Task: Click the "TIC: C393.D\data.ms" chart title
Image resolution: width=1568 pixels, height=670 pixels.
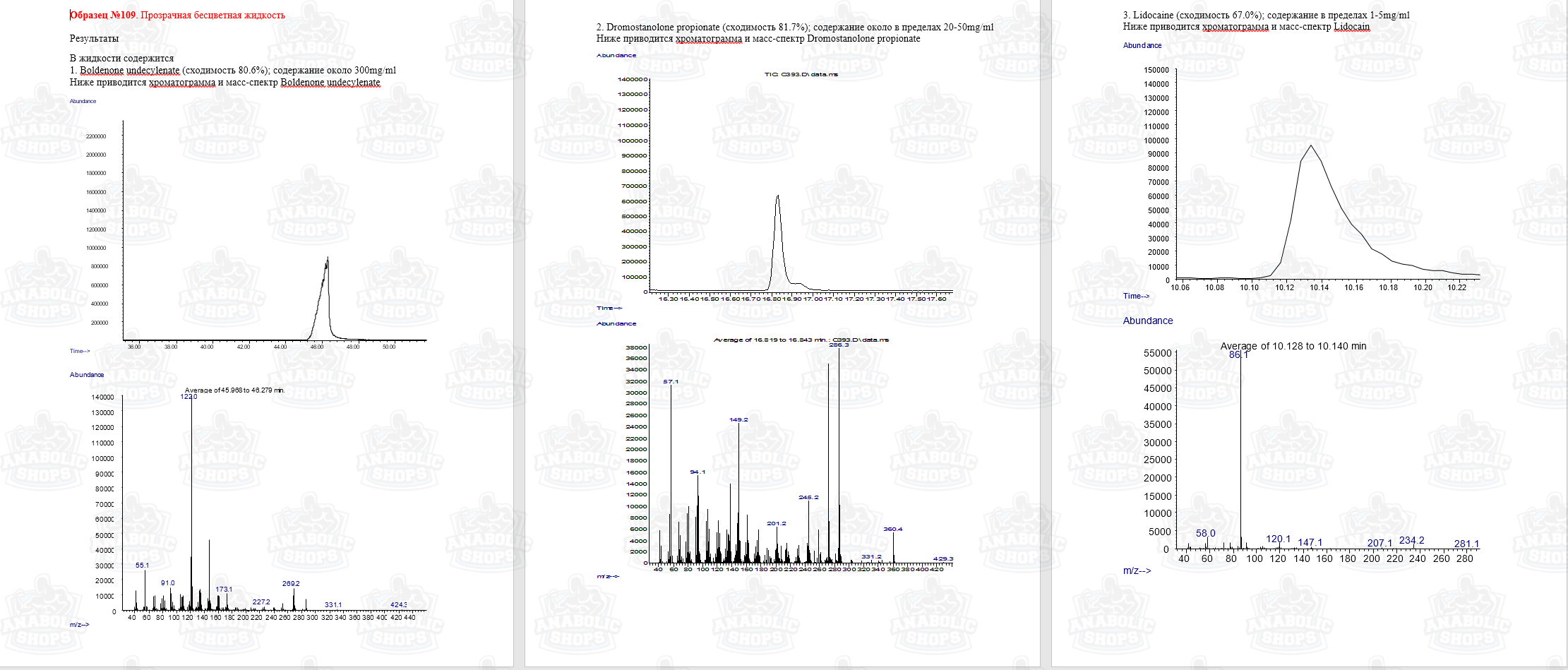Action: [x=801, y=75]
